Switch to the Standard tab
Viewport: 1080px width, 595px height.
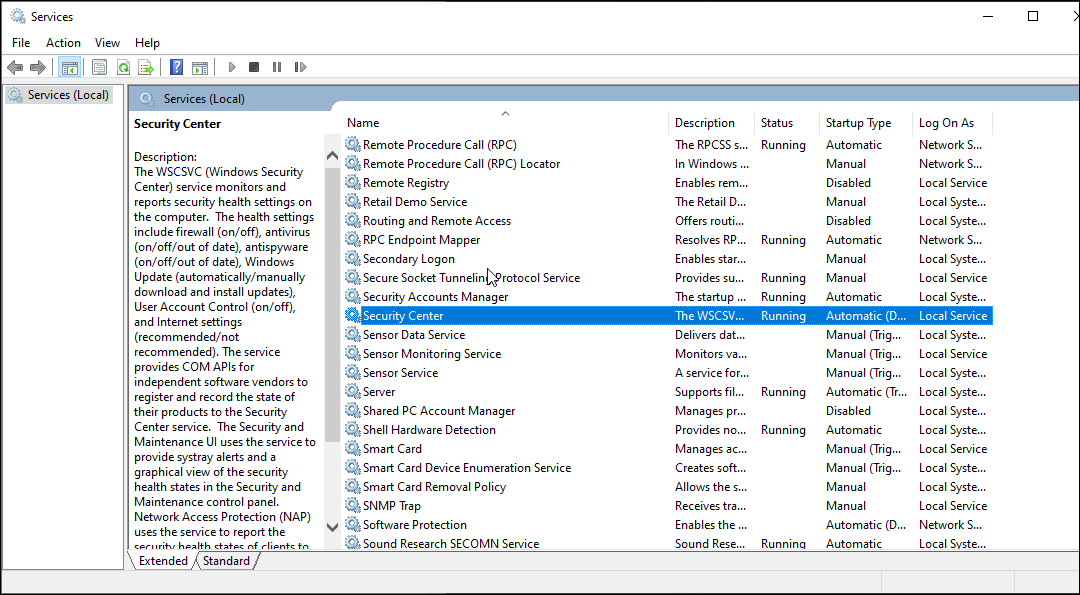(x=226, y=561)
